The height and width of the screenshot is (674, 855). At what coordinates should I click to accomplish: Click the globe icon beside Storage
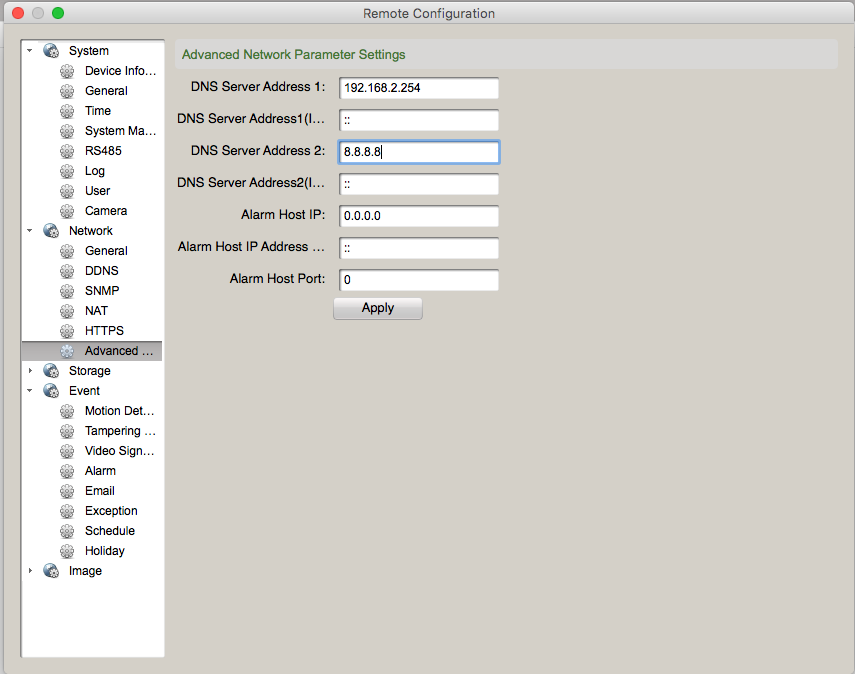(51, 371)
